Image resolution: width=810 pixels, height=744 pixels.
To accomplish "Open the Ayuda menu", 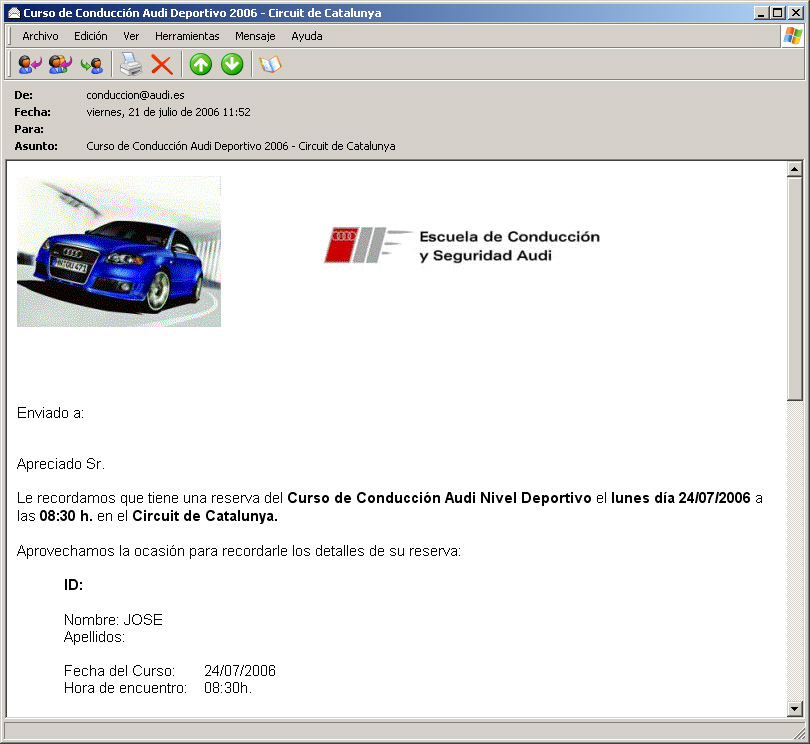I will click(307, 36).
